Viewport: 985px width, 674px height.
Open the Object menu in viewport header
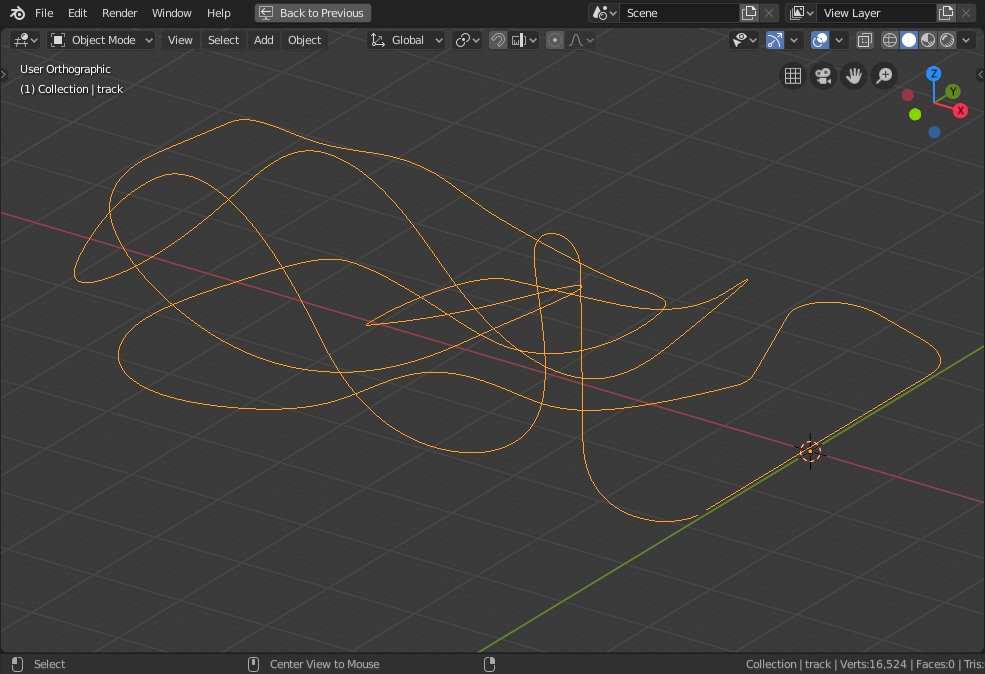point(304,40)
